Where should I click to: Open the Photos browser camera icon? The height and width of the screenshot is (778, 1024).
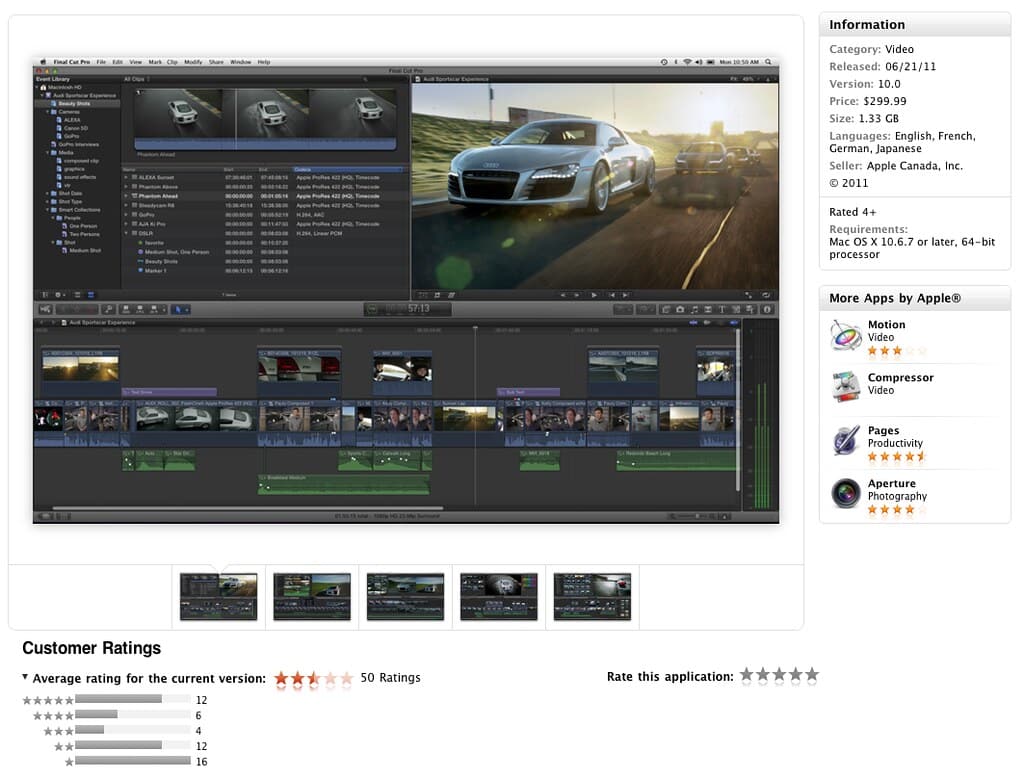[680, 310]
